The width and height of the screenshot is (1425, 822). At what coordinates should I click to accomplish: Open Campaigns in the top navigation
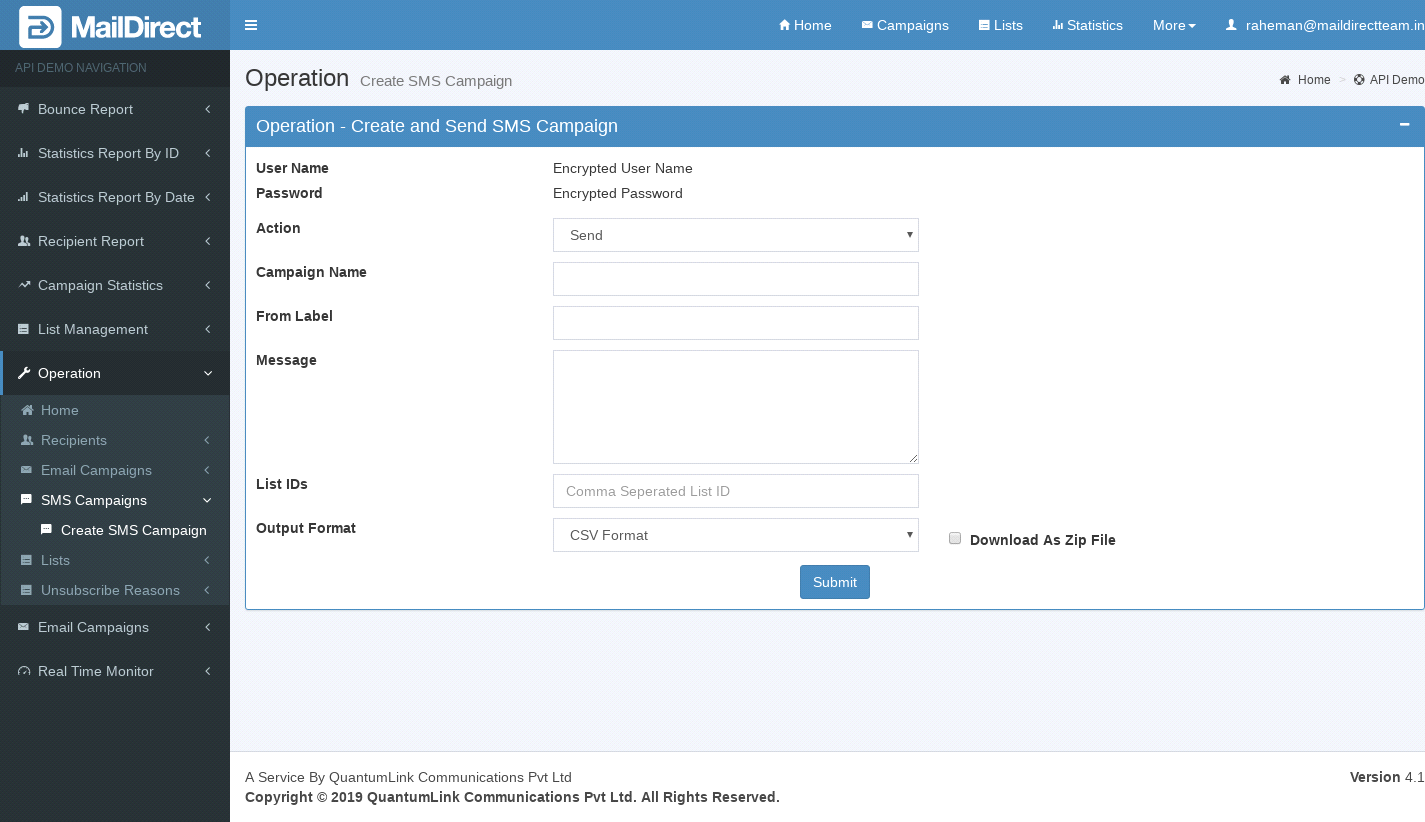905,25
